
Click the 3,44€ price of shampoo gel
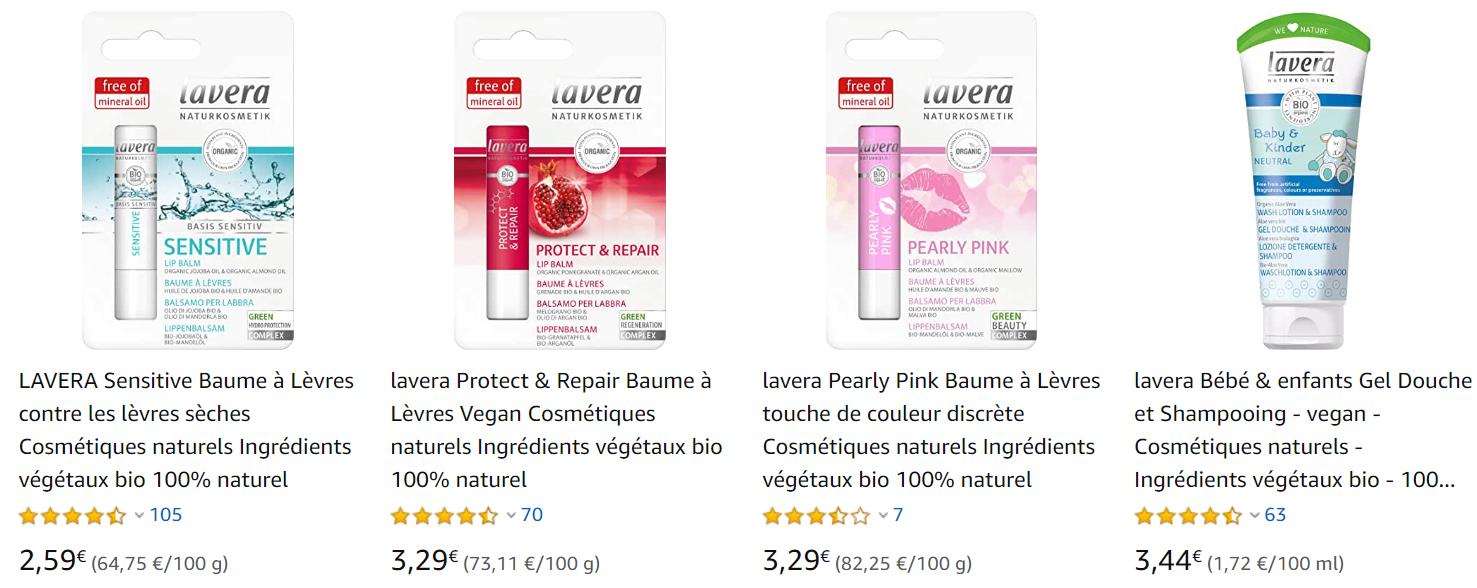(x=1168, y=560)
